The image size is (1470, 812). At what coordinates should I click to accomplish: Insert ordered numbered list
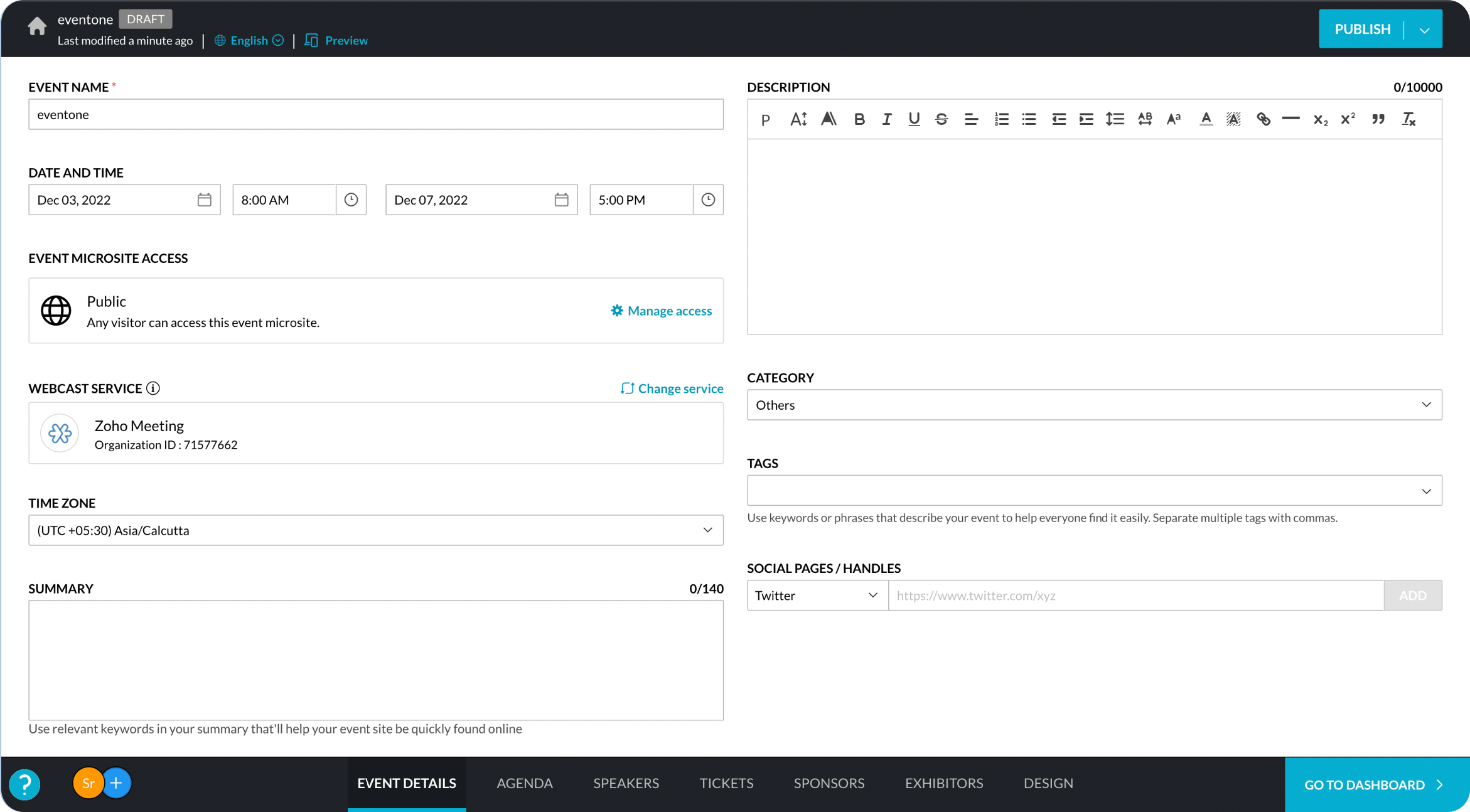coord(1001,119)
